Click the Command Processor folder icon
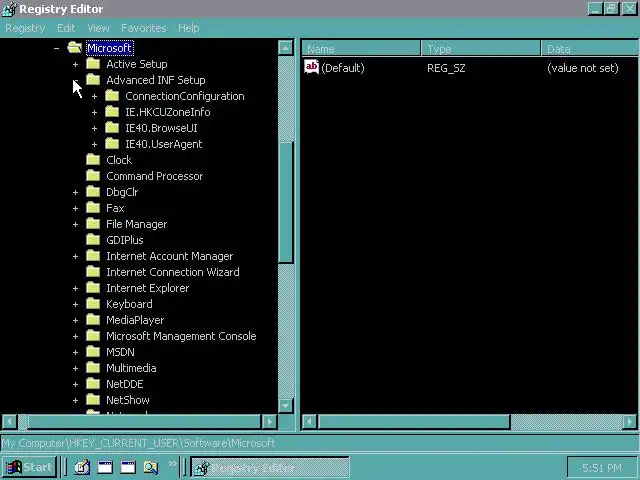Image resolution: width=640 pixels, height=480 pixels. point(93,176)
